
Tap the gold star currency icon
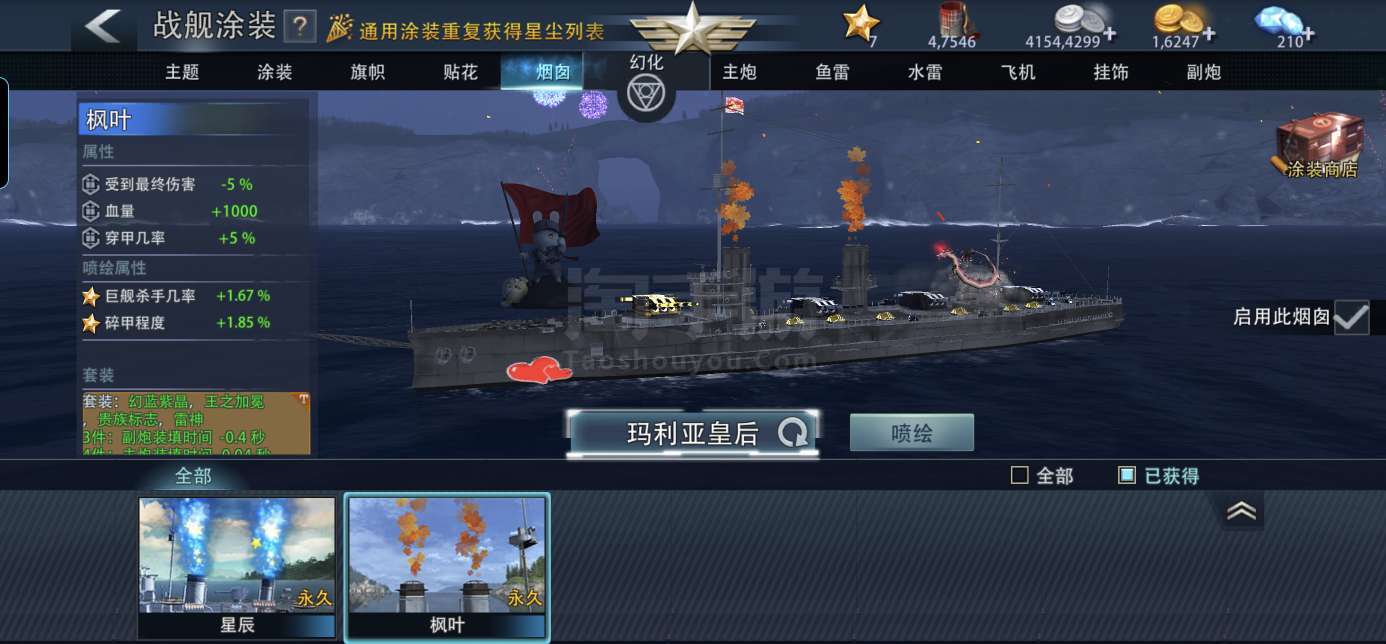[861, 22]
